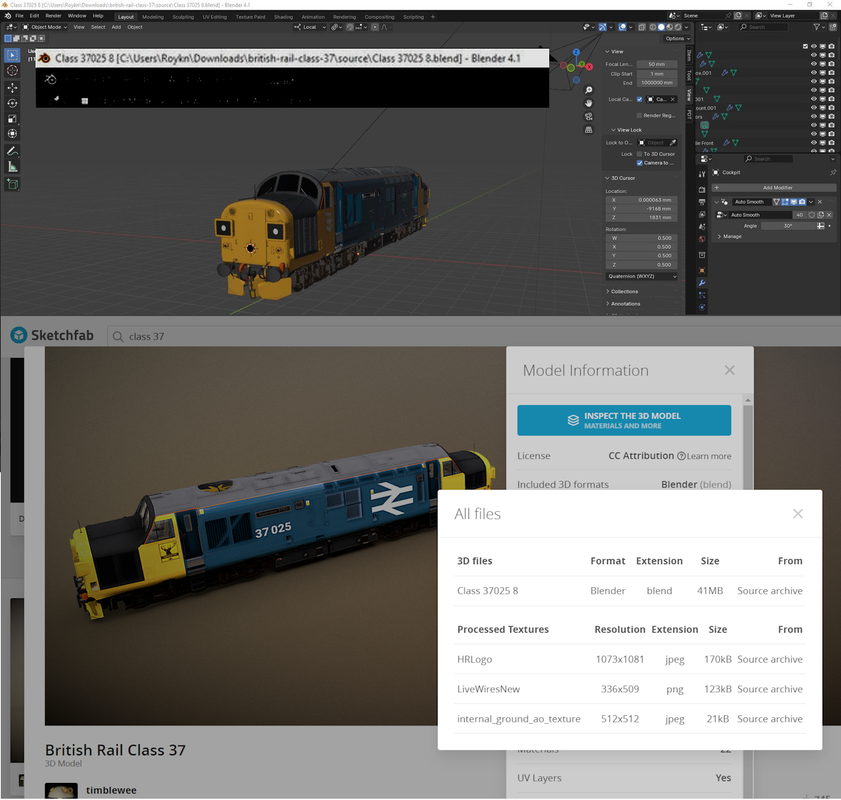Open the Render properties tab icon
This screenshot has width=841, height=800.
(x=702, y=190)
